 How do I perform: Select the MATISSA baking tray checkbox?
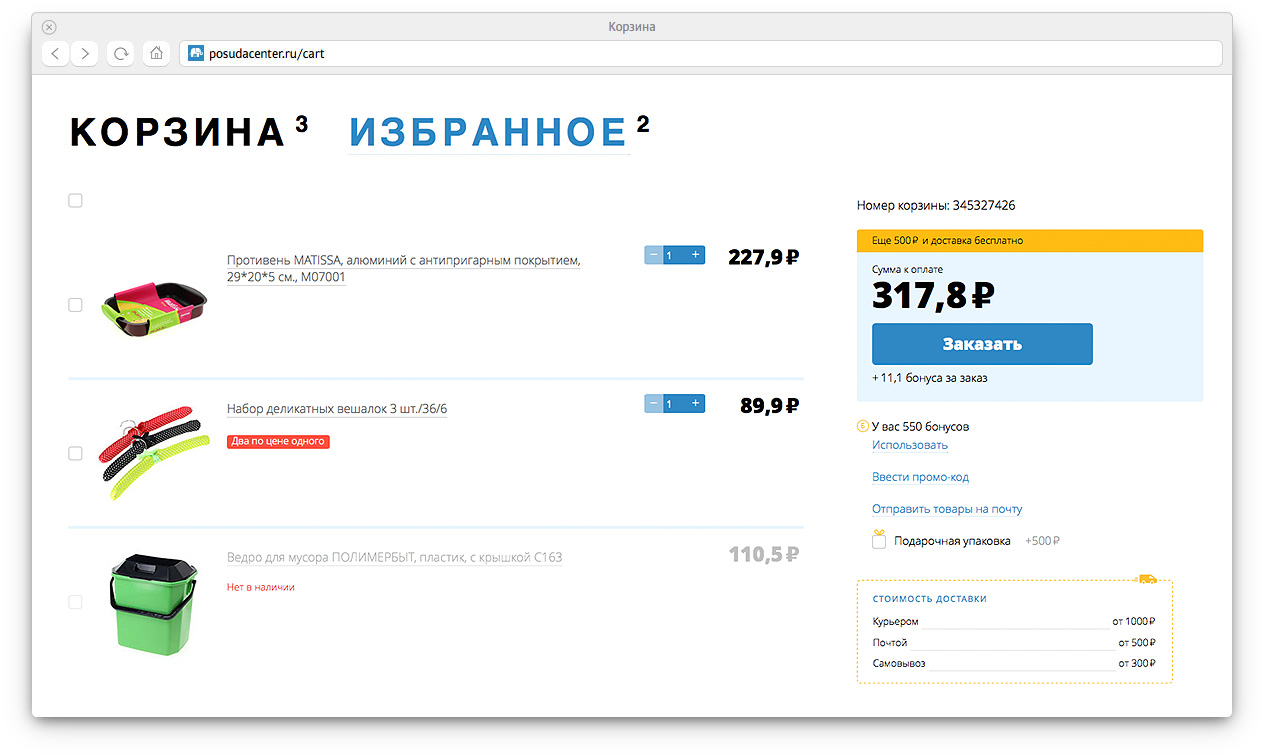click(x=75, y=305)
